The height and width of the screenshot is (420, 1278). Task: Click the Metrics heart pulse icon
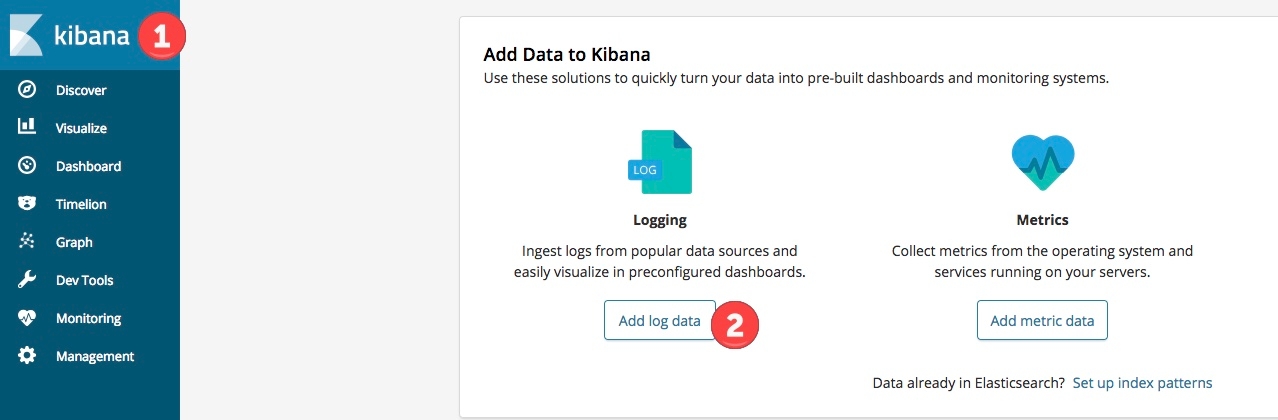[x=1042, y=162]
